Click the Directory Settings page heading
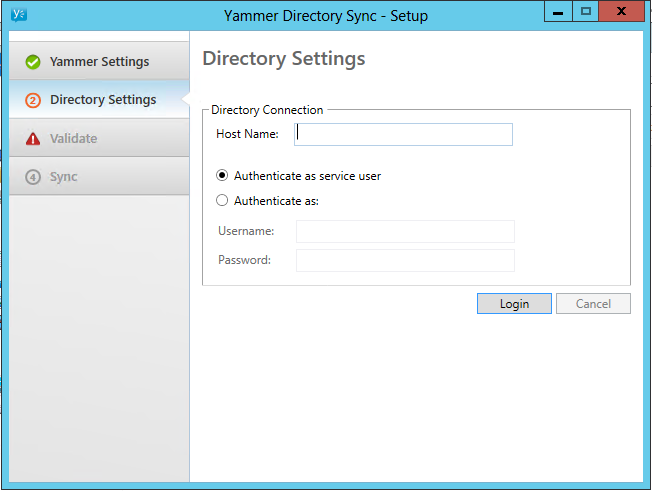This screenshot has width=652, height=491. point(284,59)
